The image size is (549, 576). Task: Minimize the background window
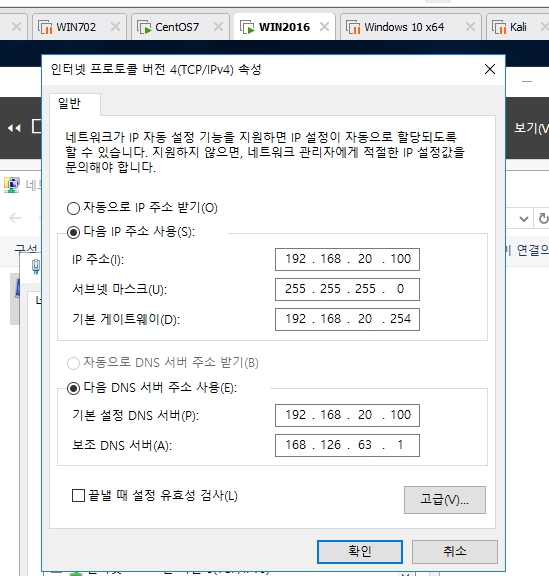[527, 82]
